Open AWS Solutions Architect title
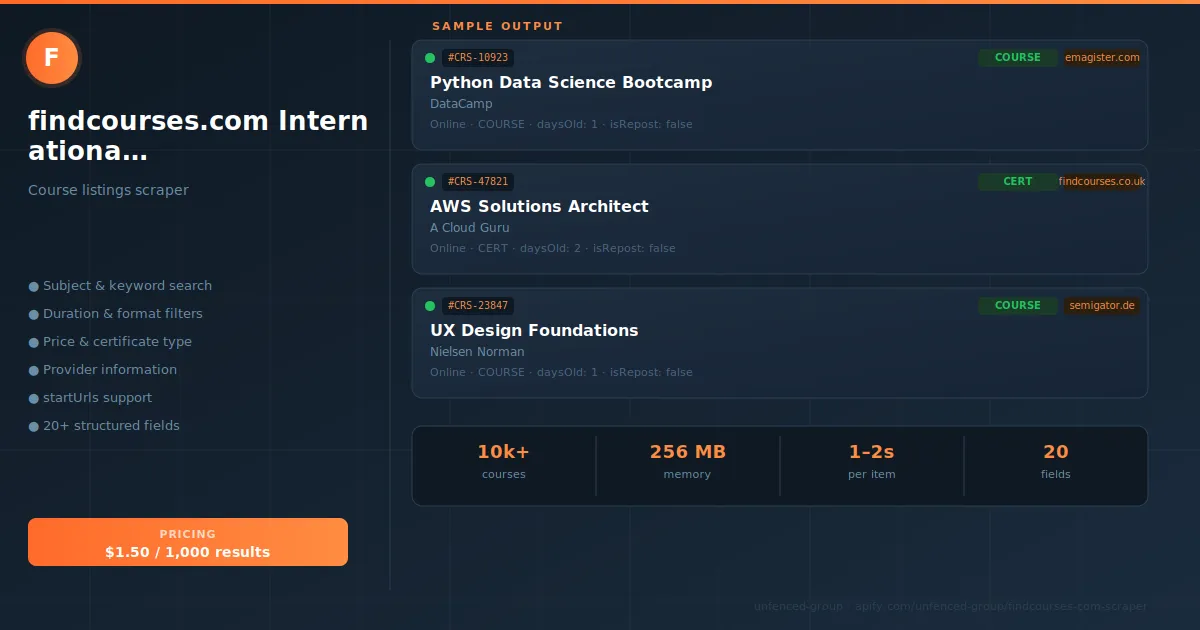1200x630 pixels. click(539, 206)
